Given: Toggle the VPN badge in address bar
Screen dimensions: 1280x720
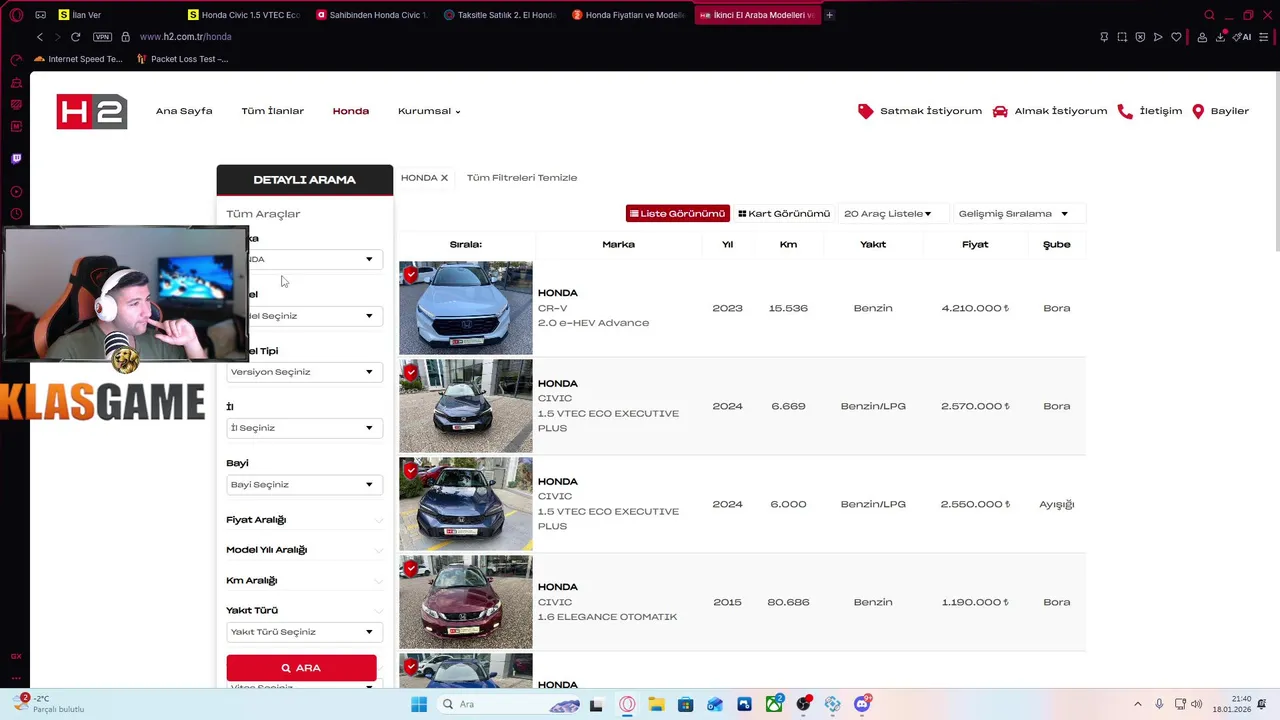Looking at the screenshot, I should [x=102, y=37].
